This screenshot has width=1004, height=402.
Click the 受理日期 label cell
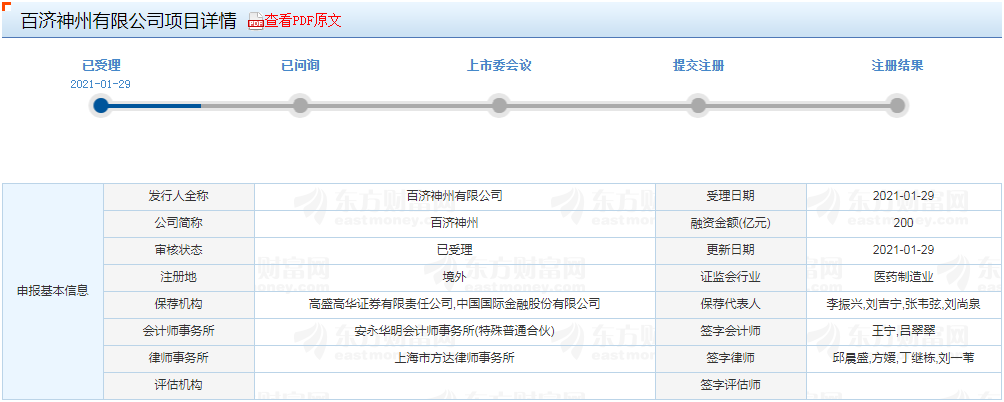(731, 197)
